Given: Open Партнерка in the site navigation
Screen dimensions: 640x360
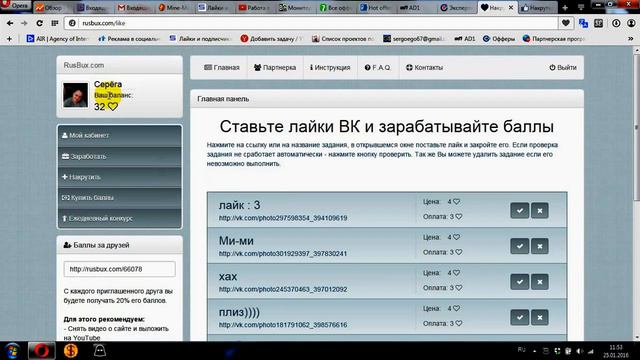Looking at the screenshot, I should [x=275, y=68].
